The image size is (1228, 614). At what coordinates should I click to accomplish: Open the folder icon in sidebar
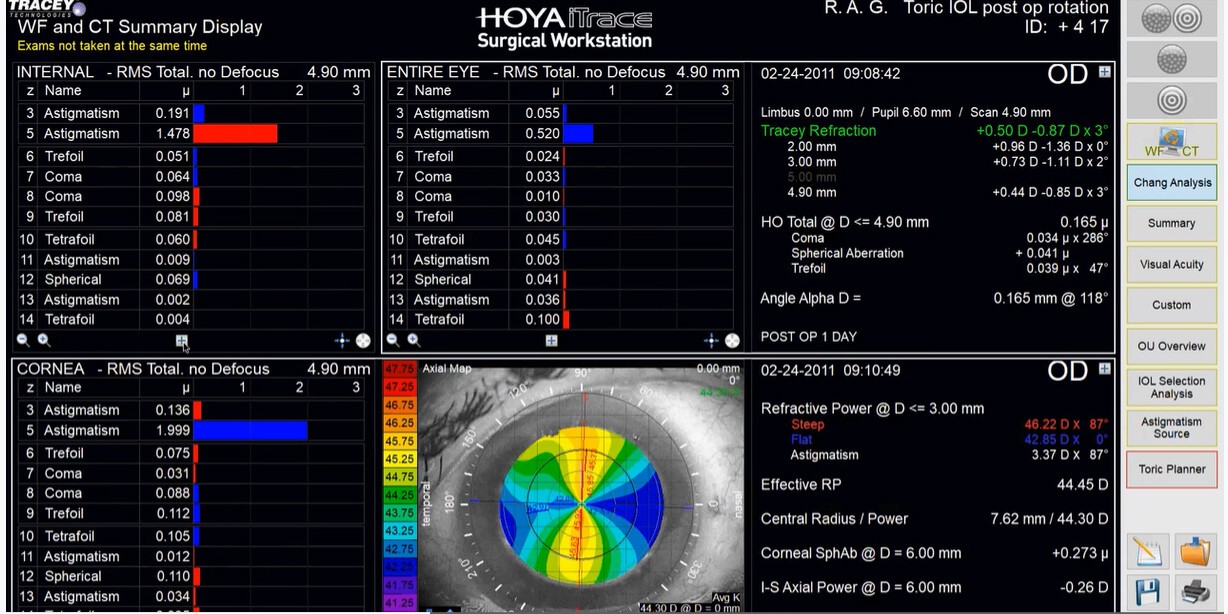1194,552
